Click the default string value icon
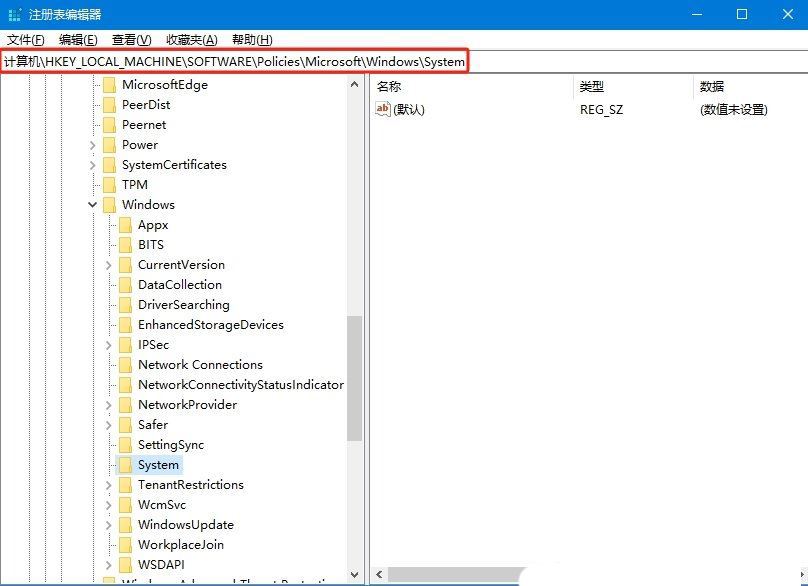Image resolution: width=808 pixels, height=586 pixels. (383, 109)
